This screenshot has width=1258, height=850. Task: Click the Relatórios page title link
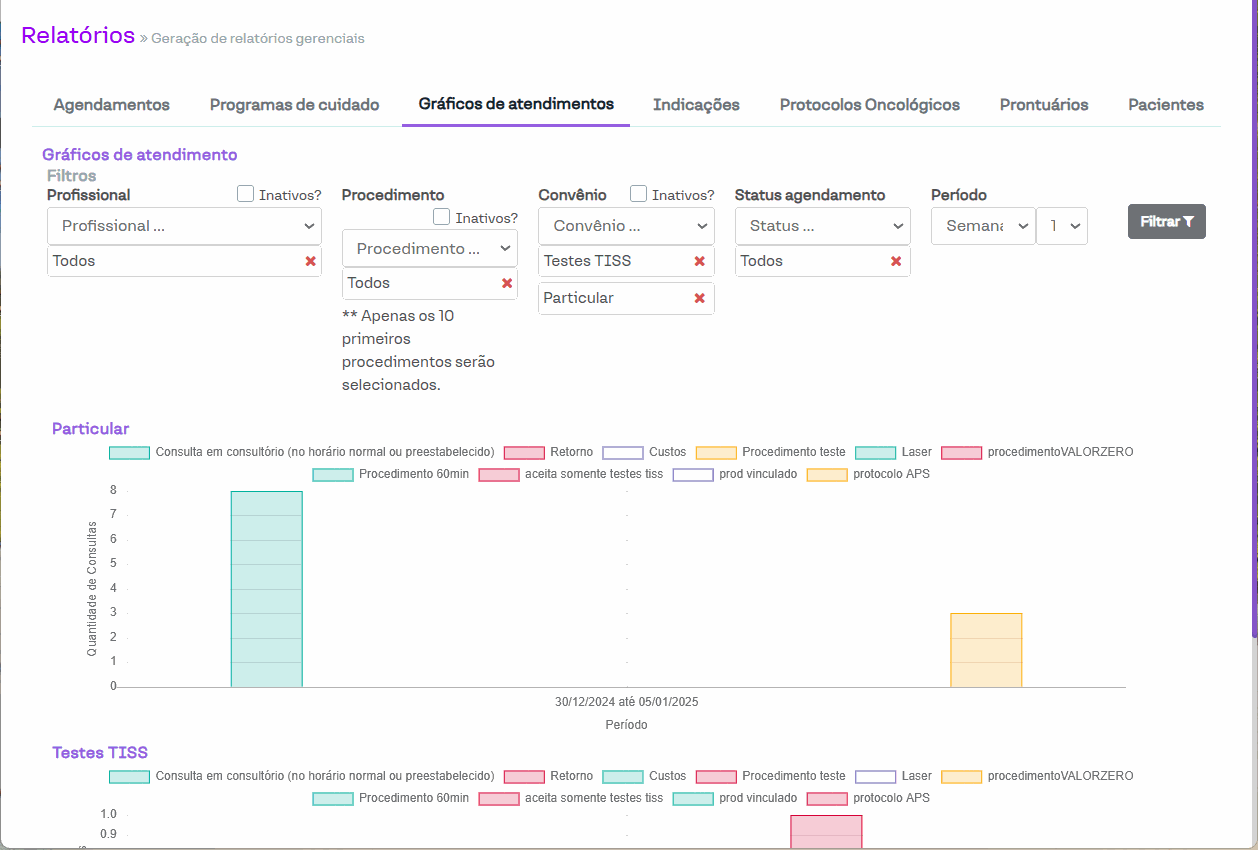78,36
